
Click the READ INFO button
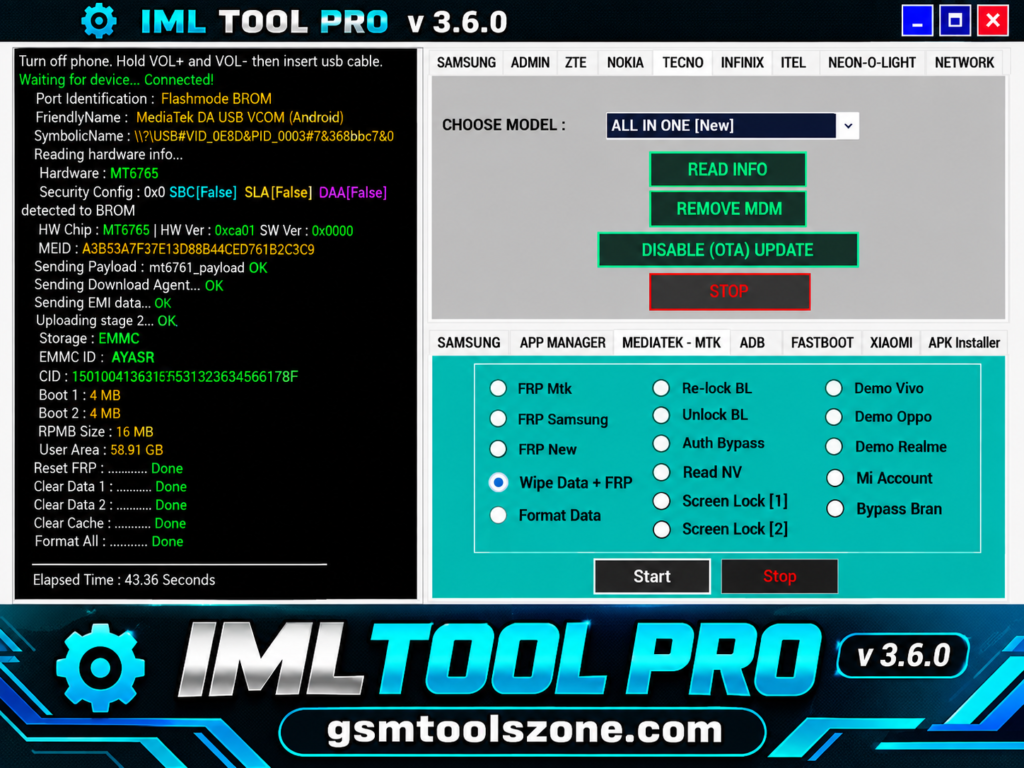click(x=728, y=170)
